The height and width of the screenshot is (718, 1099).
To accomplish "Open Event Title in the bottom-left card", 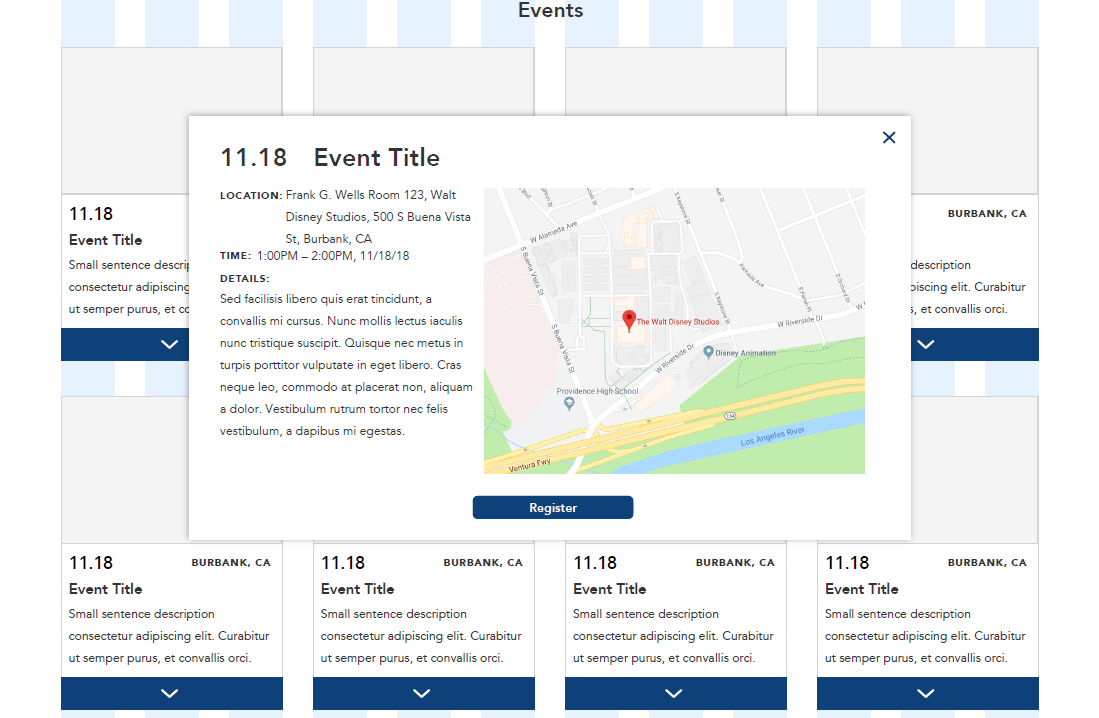I will 106,589.
